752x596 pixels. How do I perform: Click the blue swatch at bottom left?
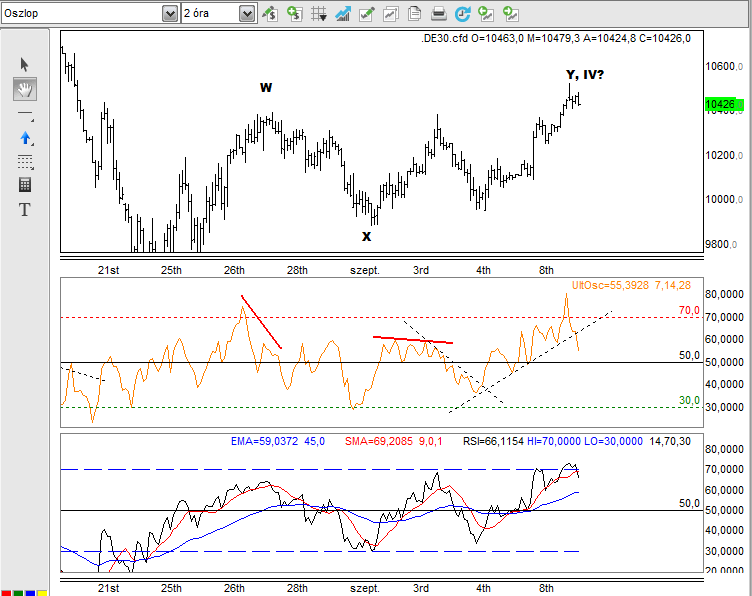click(x=30, y=594)
